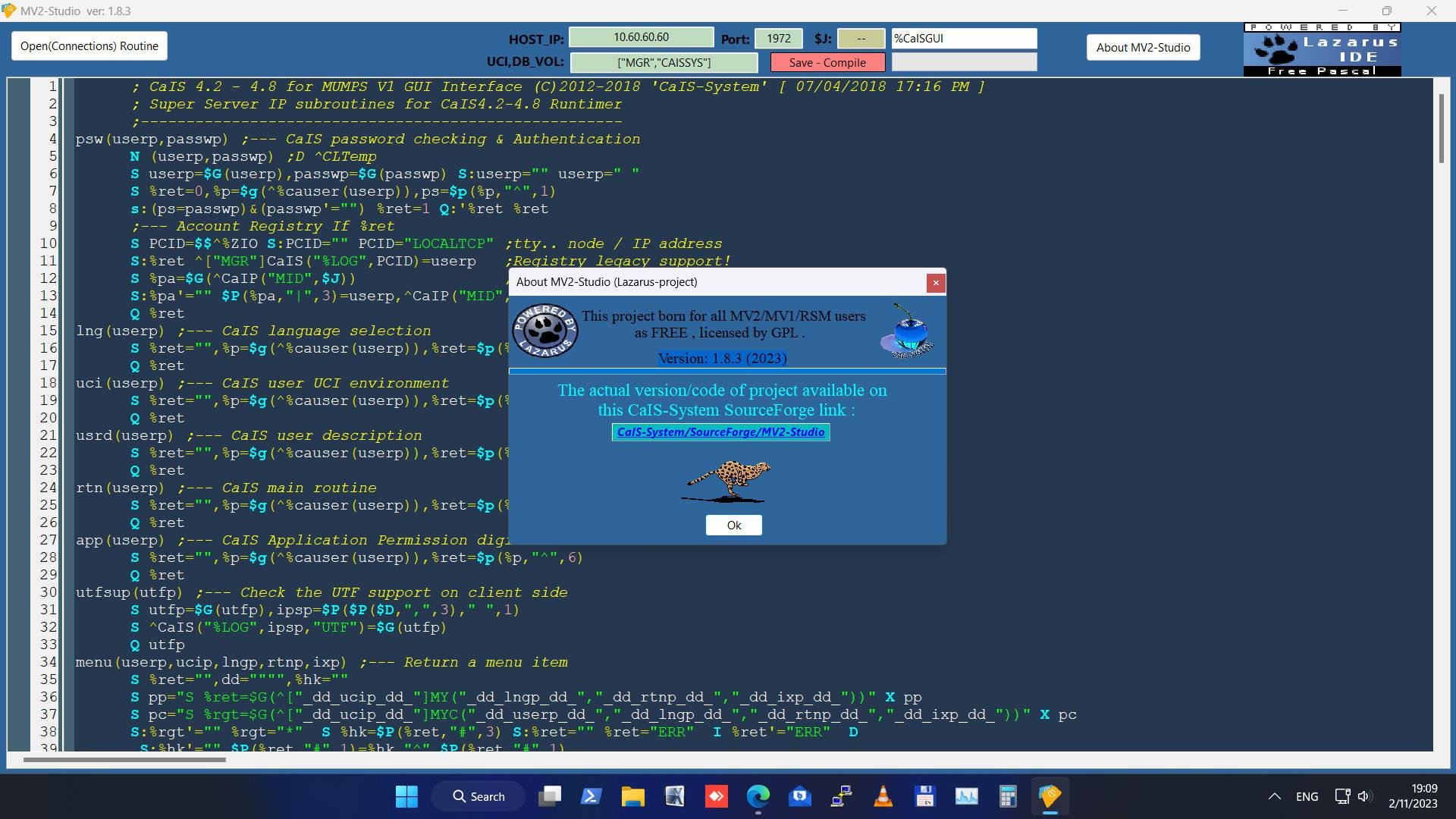Click the Powered by Lazarus paw logo in dialog
The image size is (1456, 819).
544,331
